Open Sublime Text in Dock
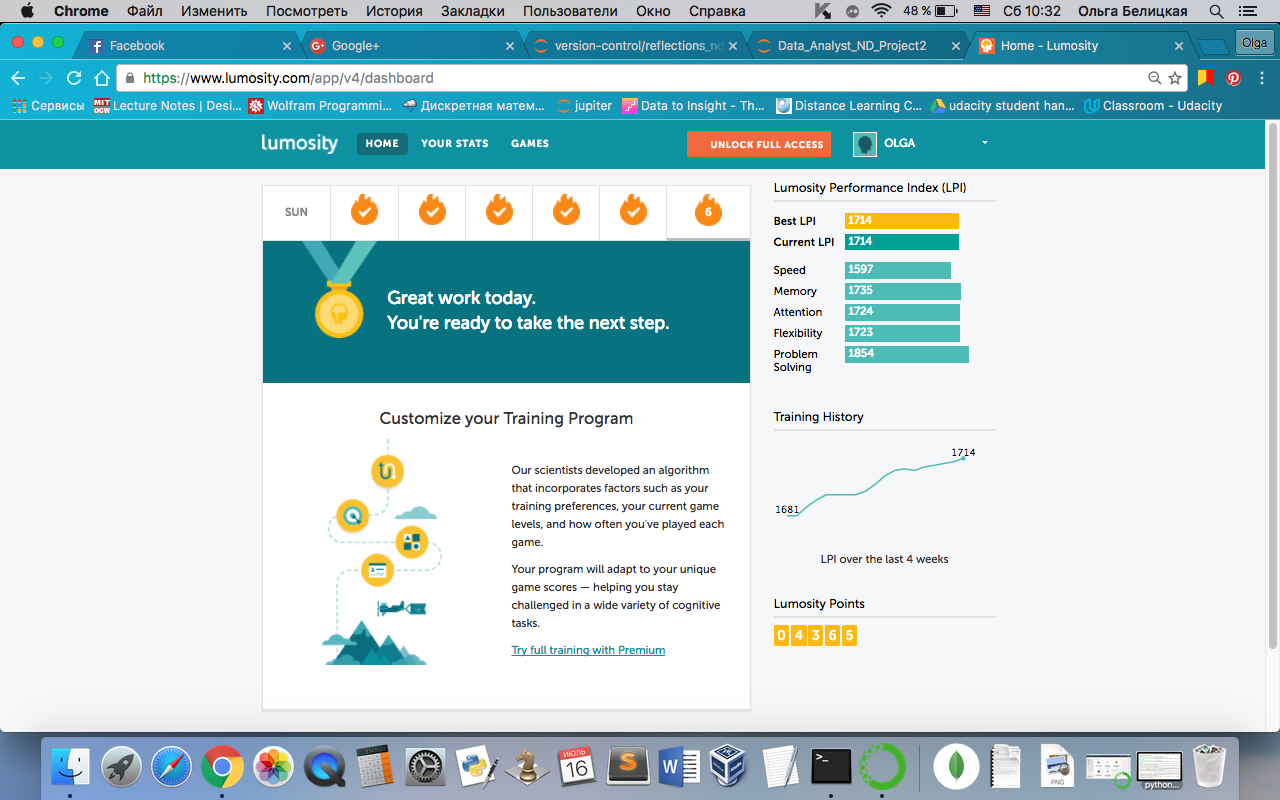Image resolution: width=1280 pixels, height=800 pixels. pos(628,767)
